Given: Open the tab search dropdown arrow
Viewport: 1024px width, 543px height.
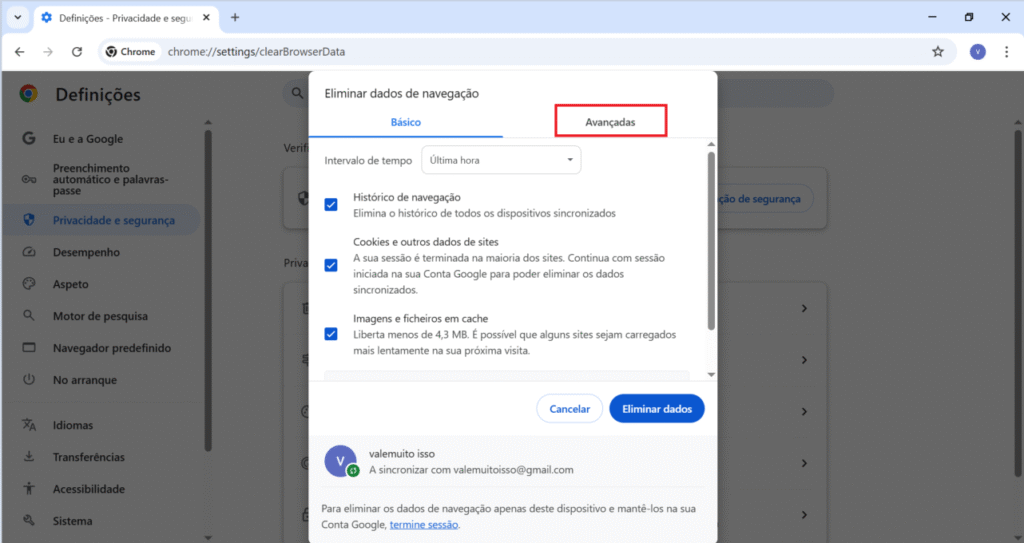Looking at the screenshot, I should click(18, 18).
